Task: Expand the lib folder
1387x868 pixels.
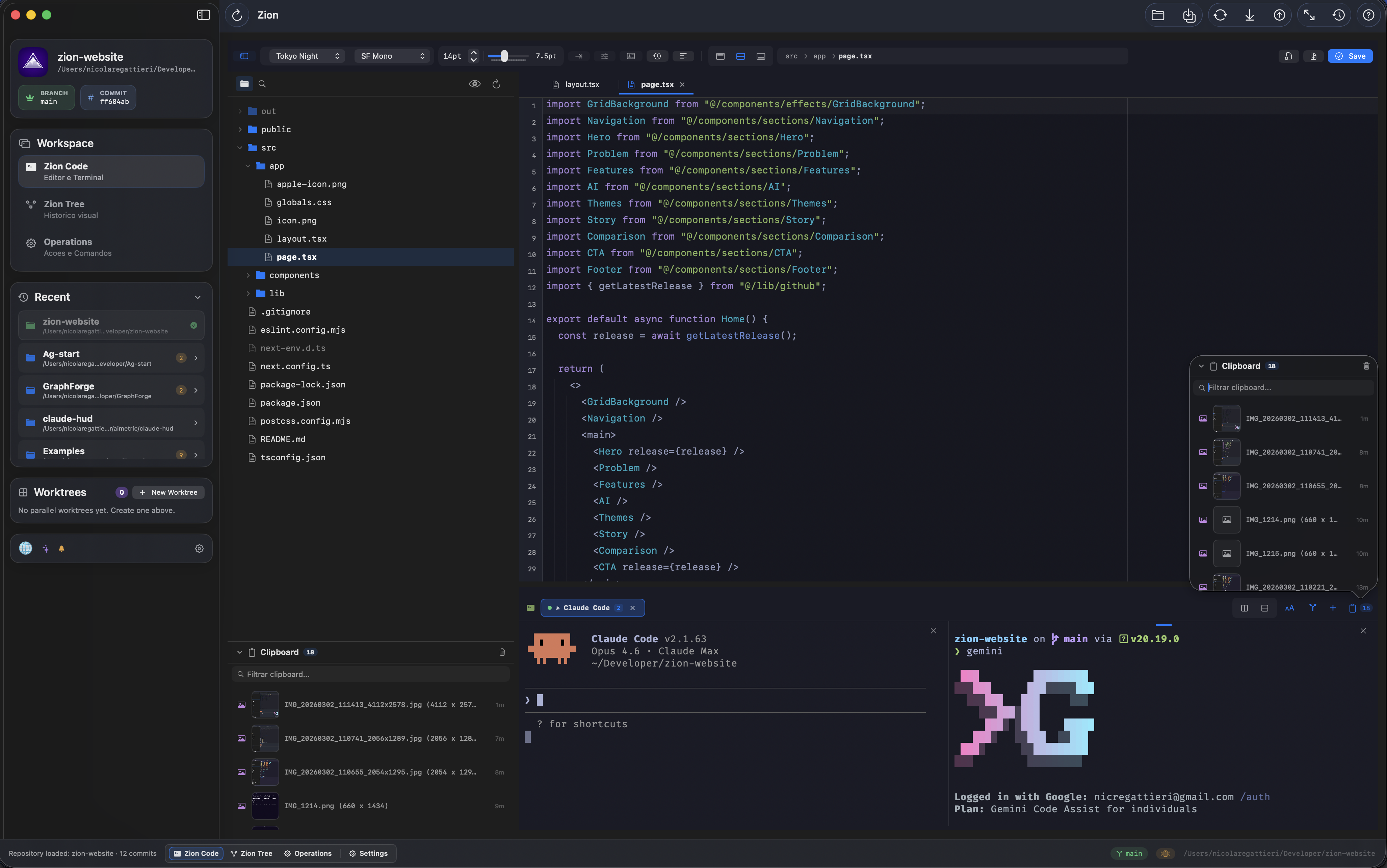Action: (247, 293)
